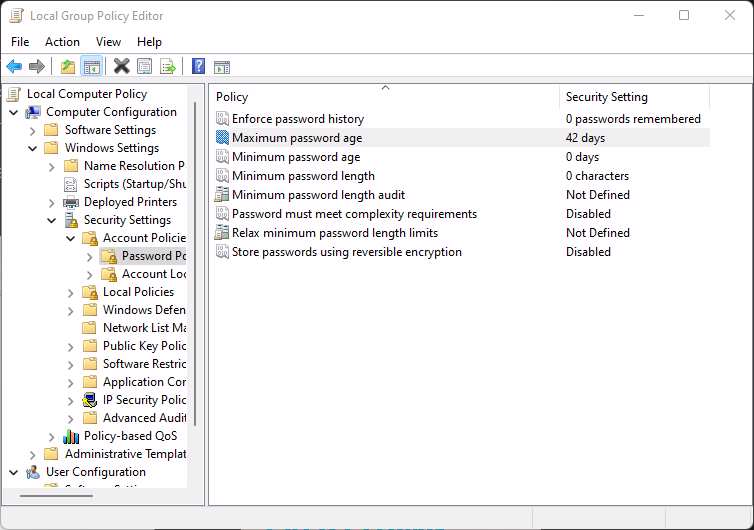The image size is (754, 530).
Task: Select Password must meet complexity requirements policy
Action: coord(354,214)
